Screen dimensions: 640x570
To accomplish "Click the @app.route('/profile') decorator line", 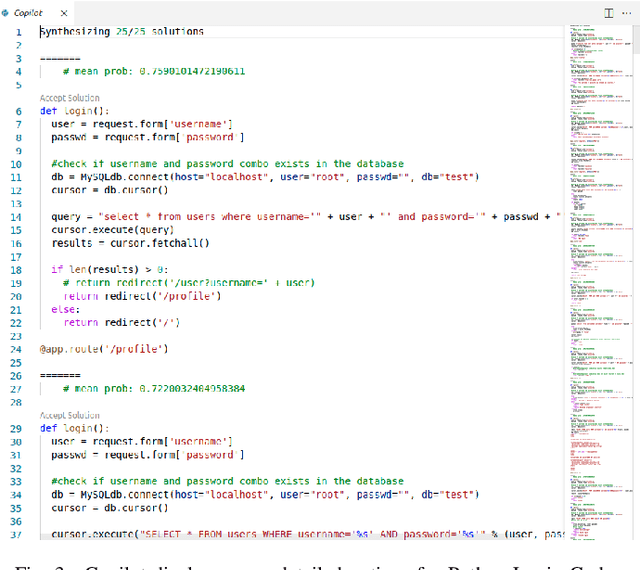I will [x=104, y=349].
